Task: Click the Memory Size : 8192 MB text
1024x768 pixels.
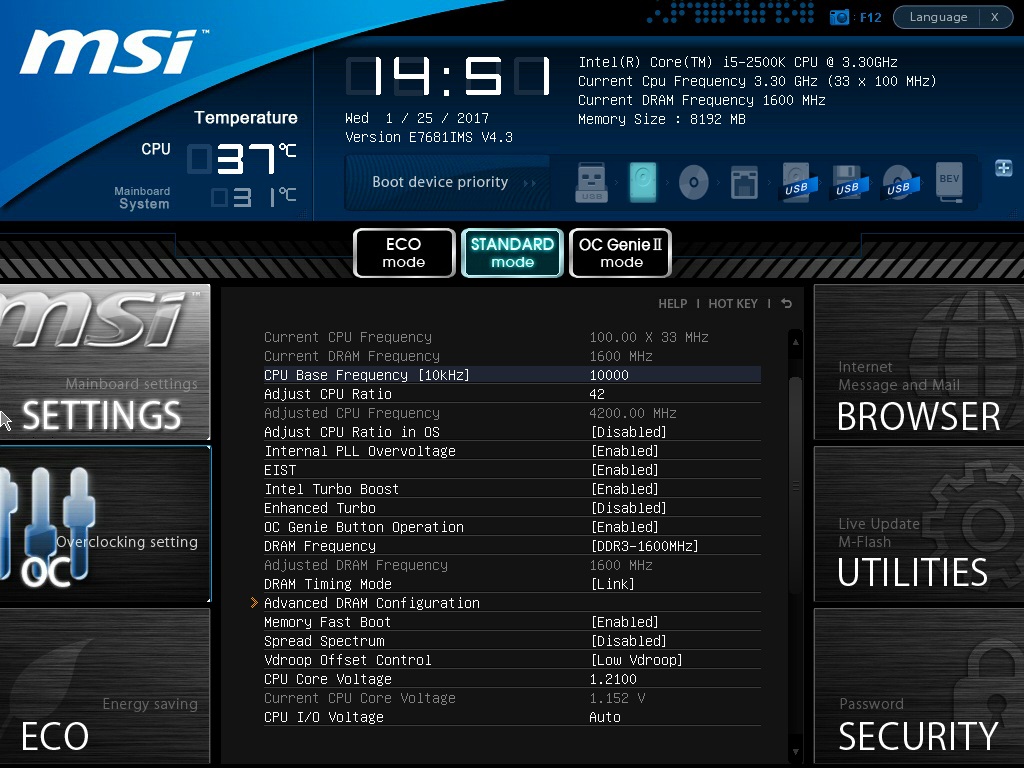Action: coord(662,120)
